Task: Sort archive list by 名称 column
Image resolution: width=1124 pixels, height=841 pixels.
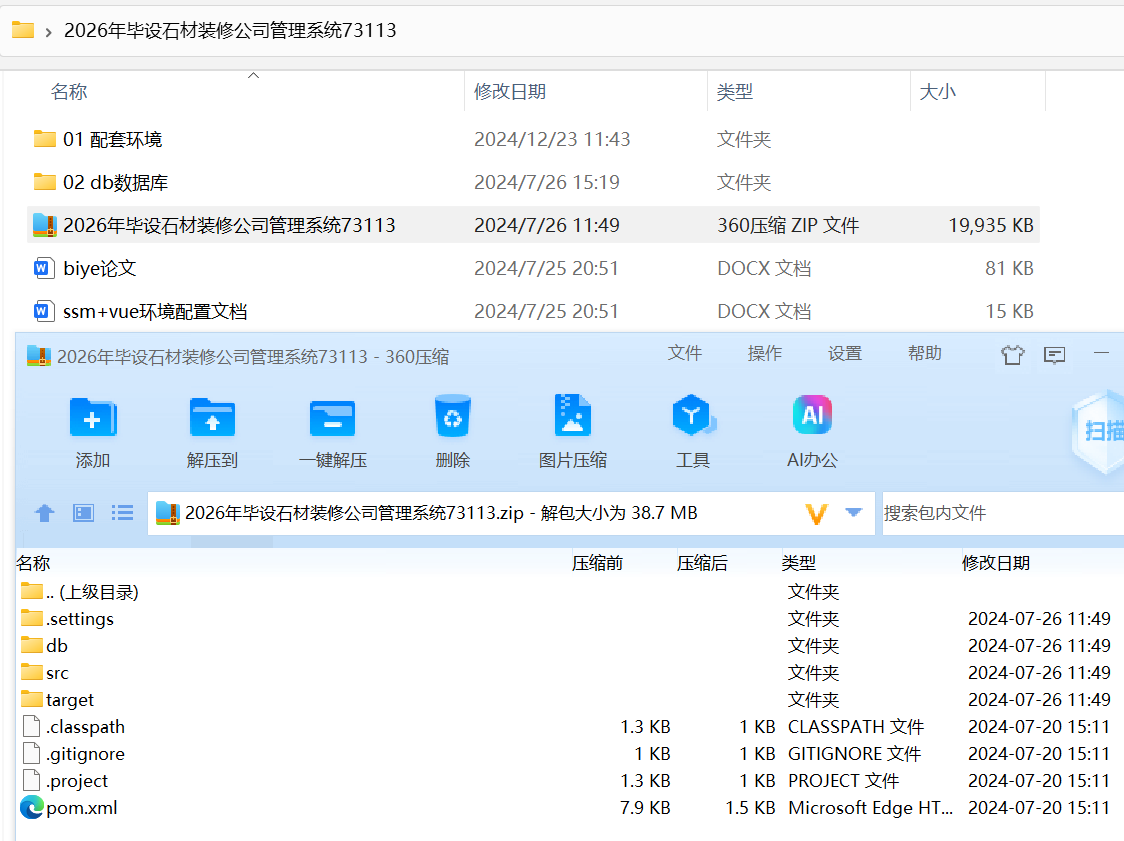Action: [33, 564]
